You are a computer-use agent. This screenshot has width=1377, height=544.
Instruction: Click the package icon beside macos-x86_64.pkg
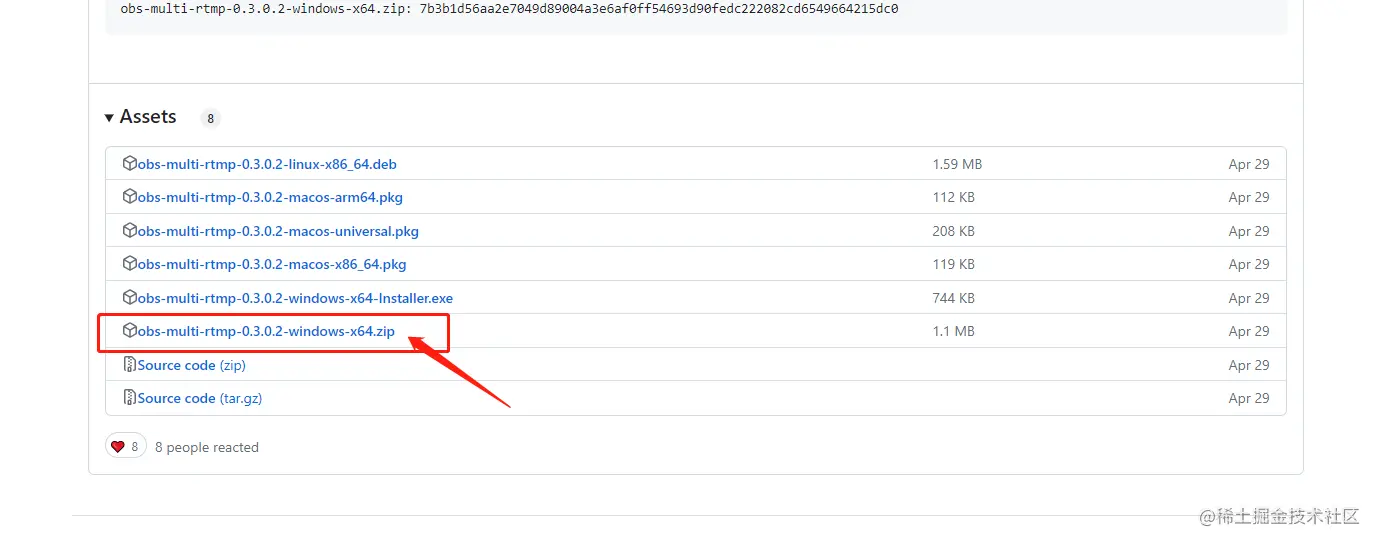129,264
